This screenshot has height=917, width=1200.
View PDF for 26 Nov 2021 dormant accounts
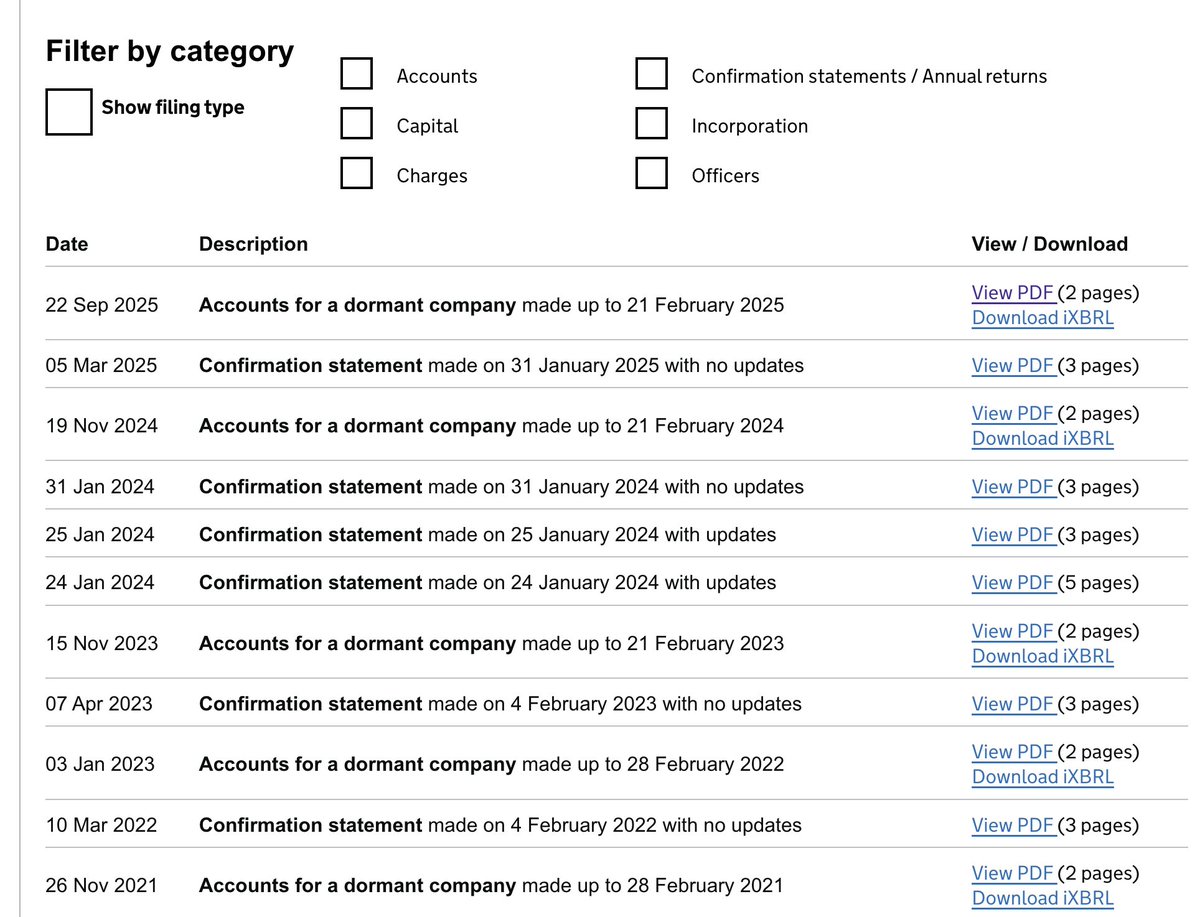pos(1013,873)
